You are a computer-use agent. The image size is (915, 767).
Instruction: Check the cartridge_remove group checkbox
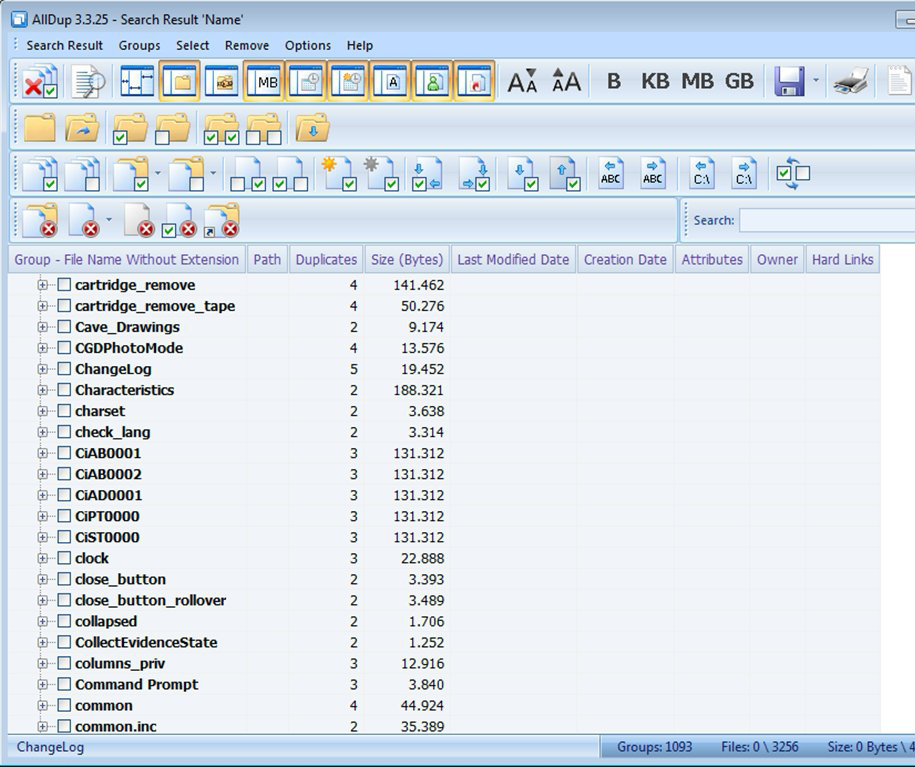pyautogui.click(x=64, y=285)
